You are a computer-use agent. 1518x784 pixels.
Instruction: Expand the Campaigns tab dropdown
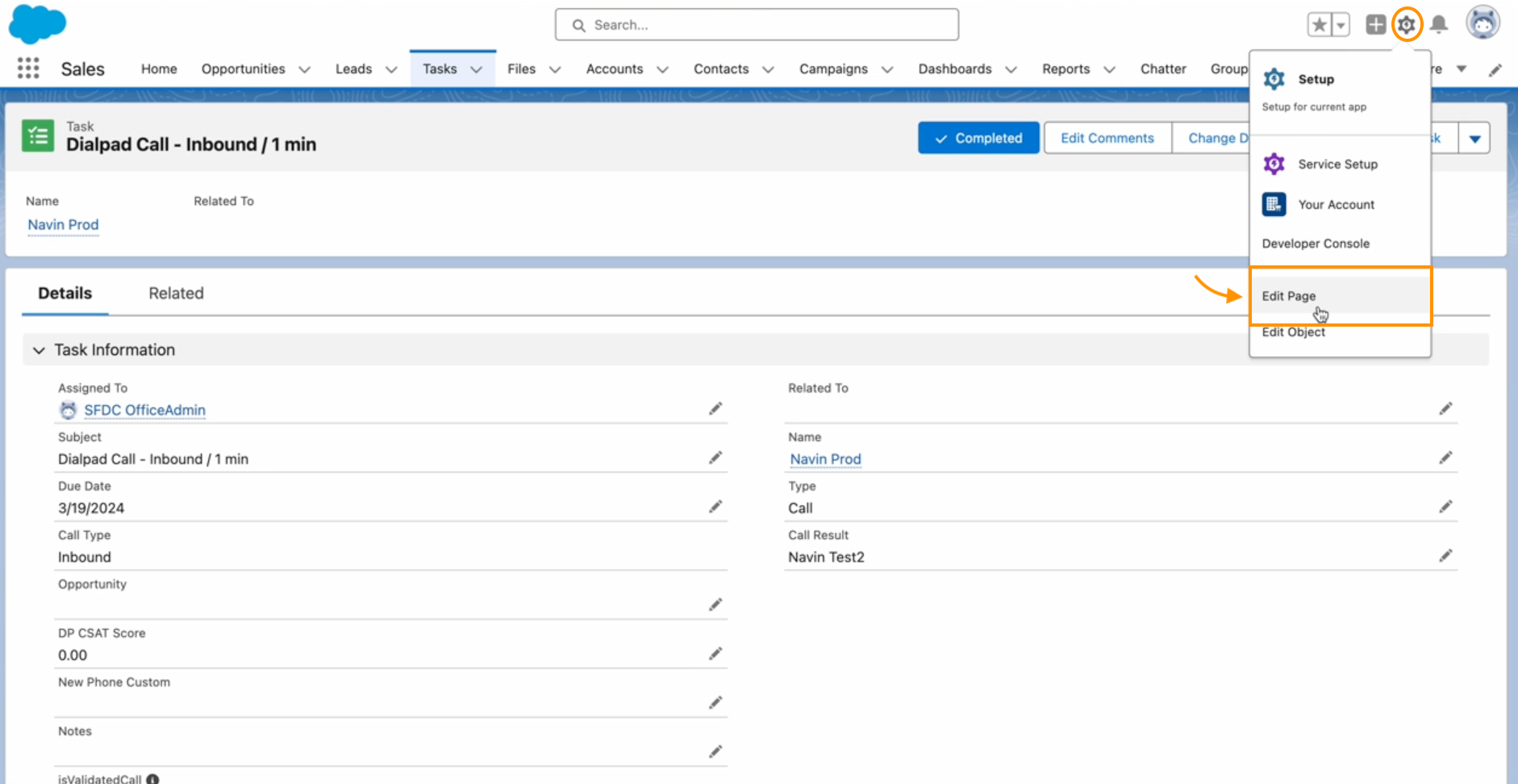pyautogui.click(x=887, y=69)
